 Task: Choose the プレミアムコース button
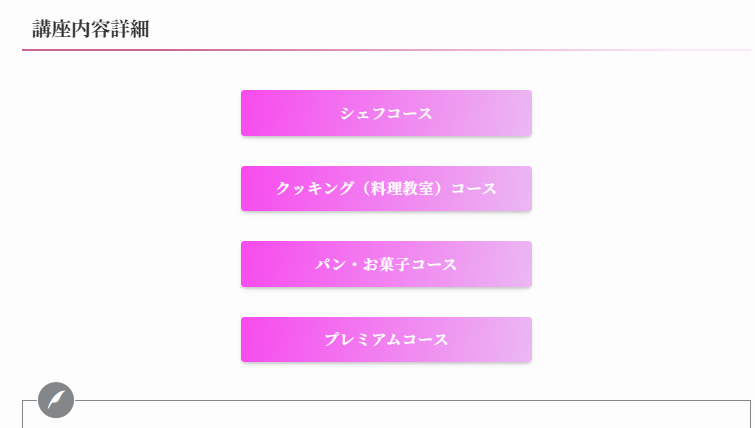tap(386, 339)
